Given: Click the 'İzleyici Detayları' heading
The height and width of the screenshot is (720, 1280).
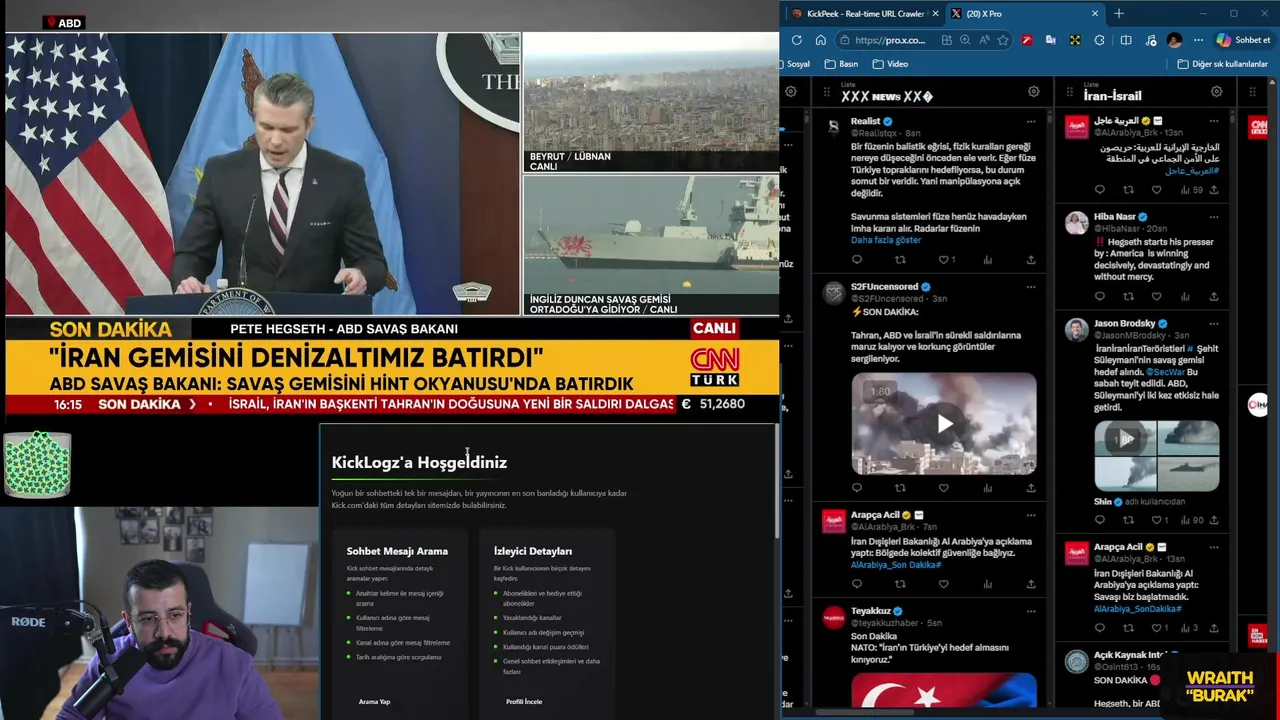Looking at the screenshot, I should tap(533, 551).
